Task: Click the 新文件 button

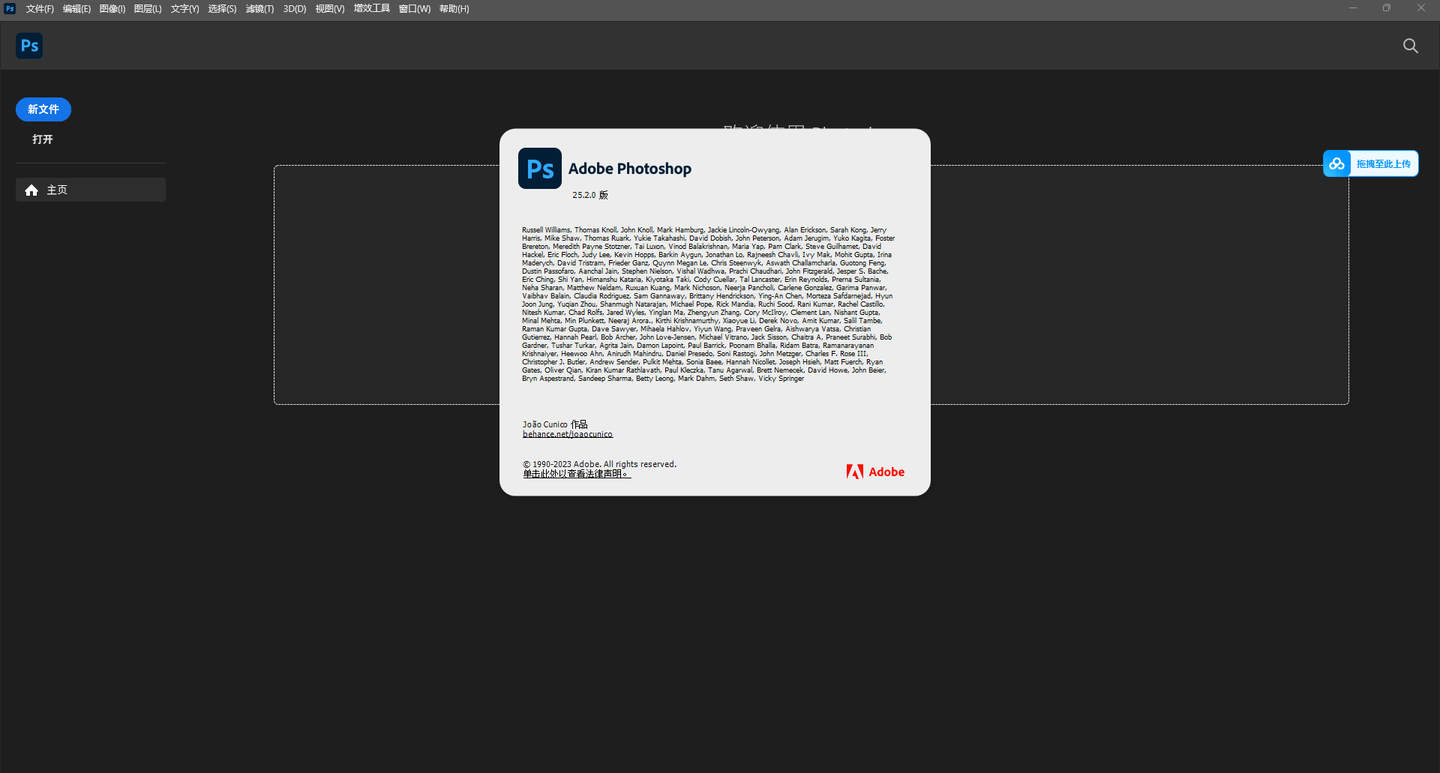Action: (43, 109)
